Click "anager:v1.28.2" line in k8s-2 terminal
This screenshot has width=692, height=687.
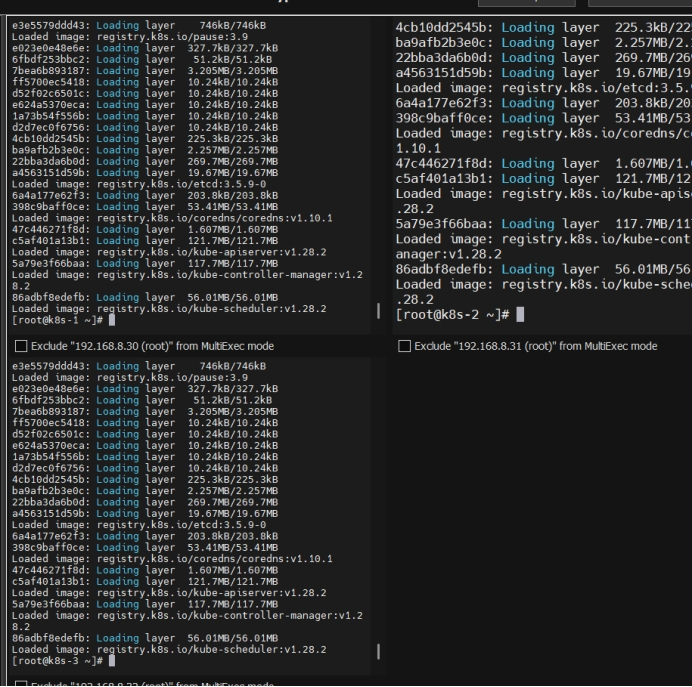click(x=448, y=254)
